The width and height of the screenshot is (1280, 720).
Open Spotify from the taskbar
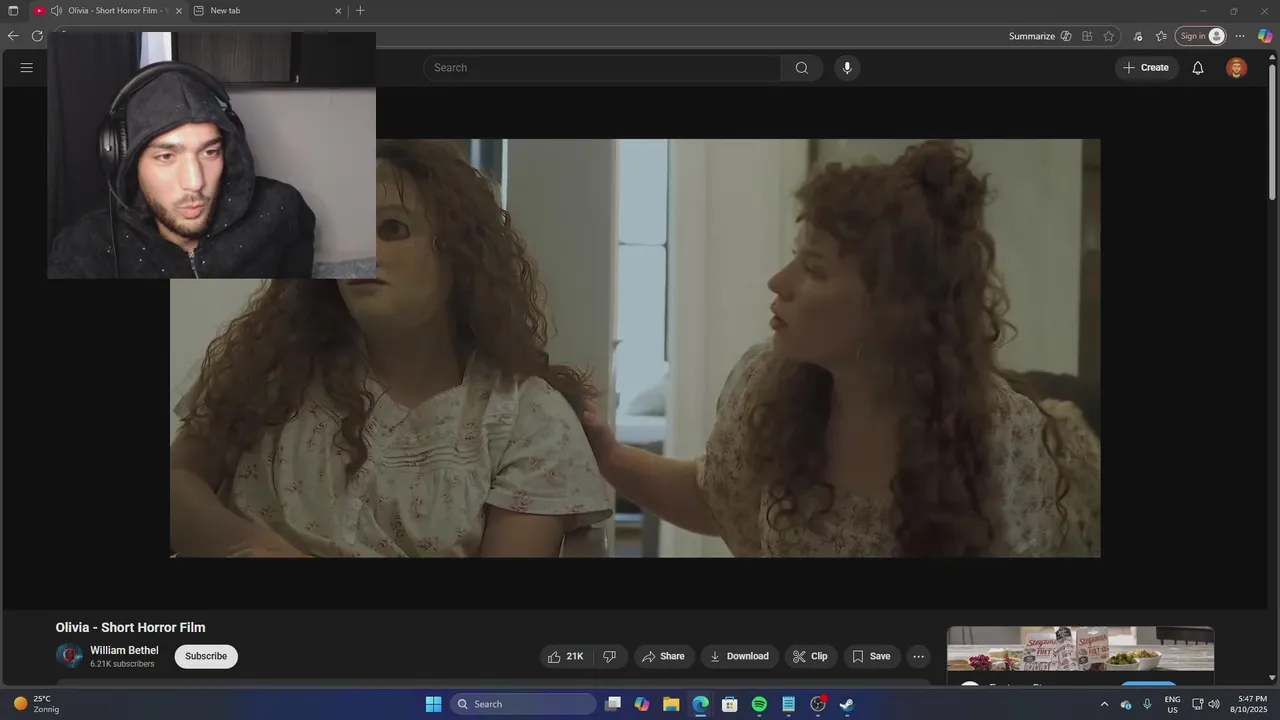[759, 704]
